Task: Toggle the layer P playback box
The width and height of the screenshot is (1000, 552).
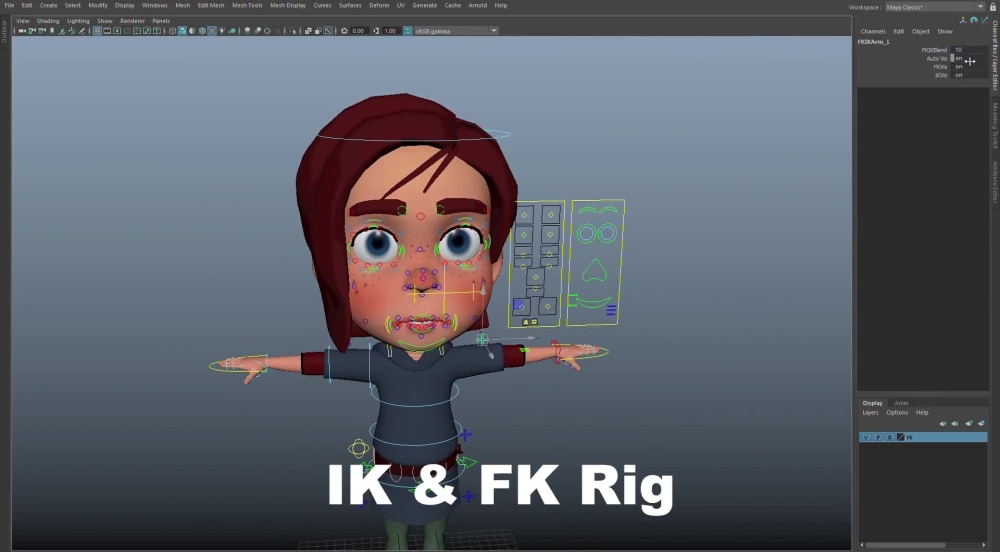Action: [x=878, y=437]
